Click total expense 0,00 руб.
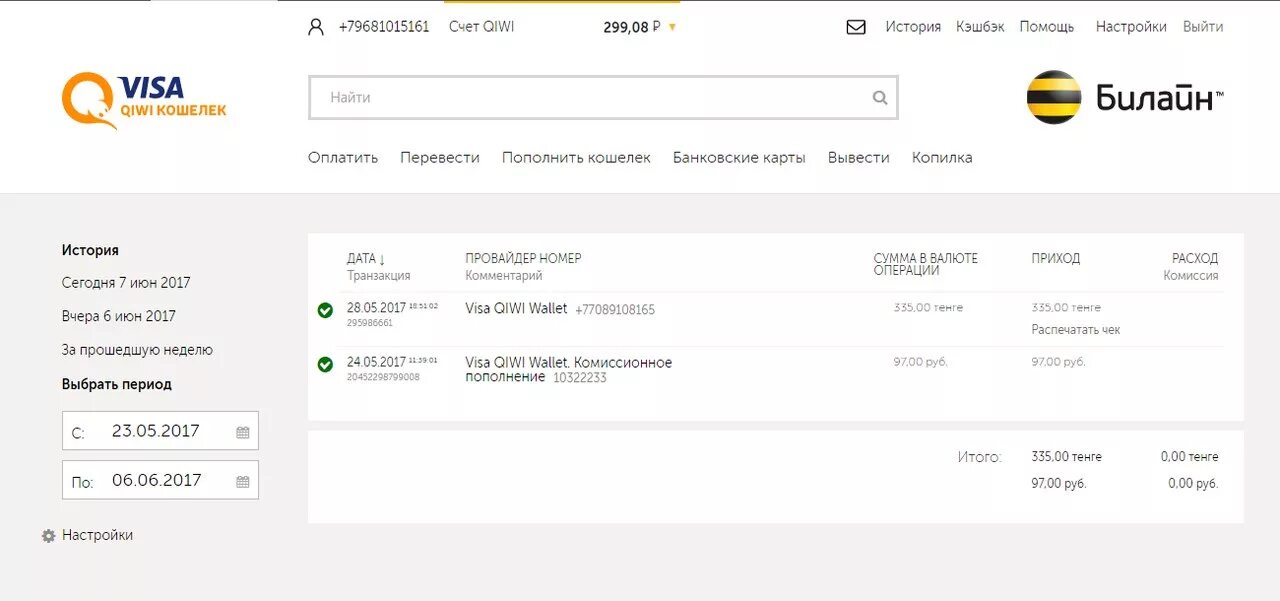 [x=1193, y=484]
